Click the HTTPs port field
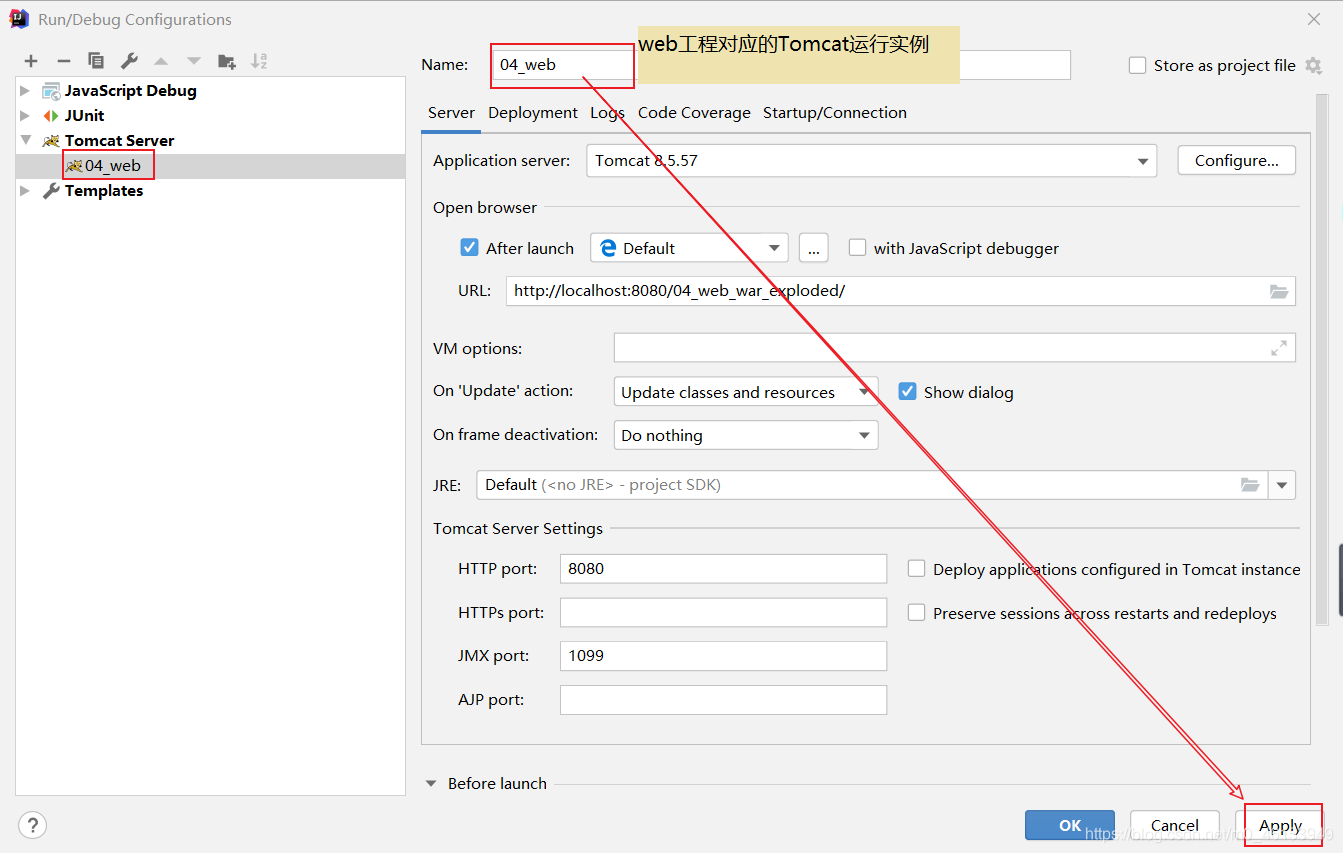 [723, 612]
